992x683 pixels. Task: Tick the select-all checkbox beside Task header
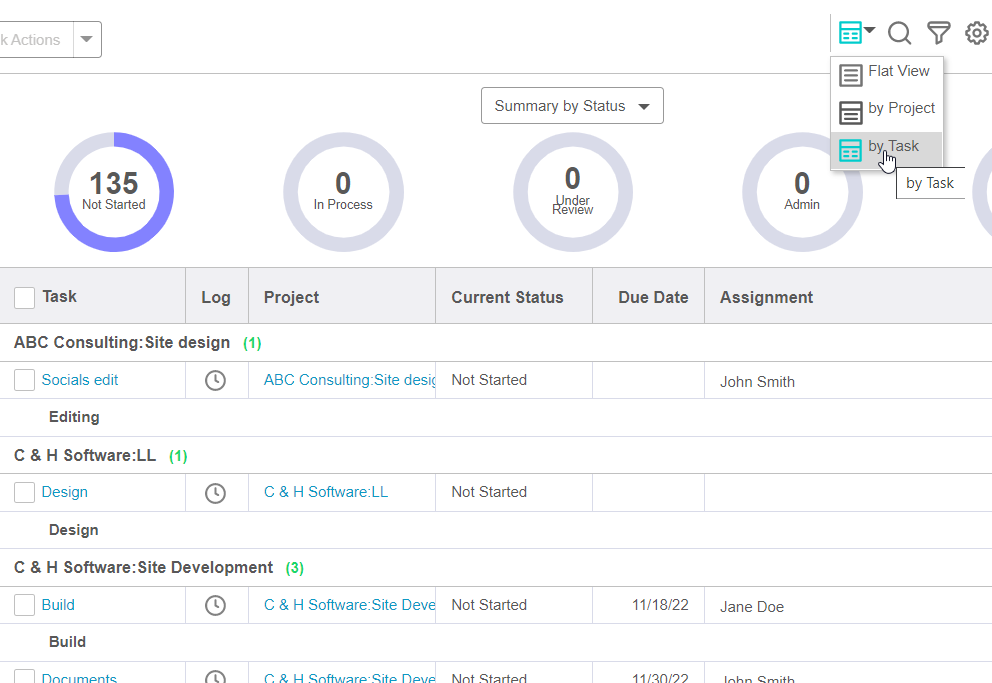(24, 297)
